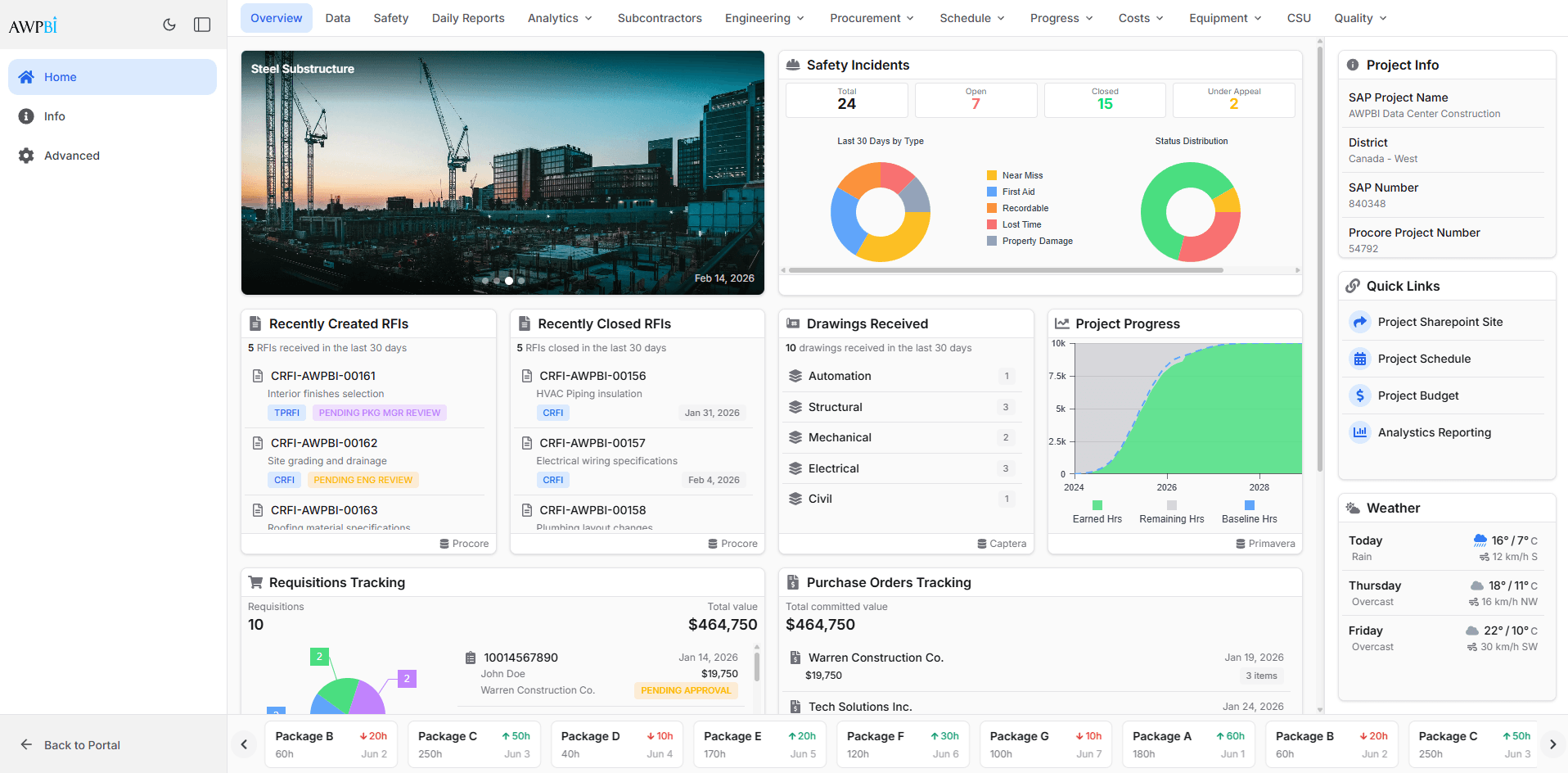The image size is (1568, 773).
Task: Open the Subcontractors tab
Action: (660, 18)
